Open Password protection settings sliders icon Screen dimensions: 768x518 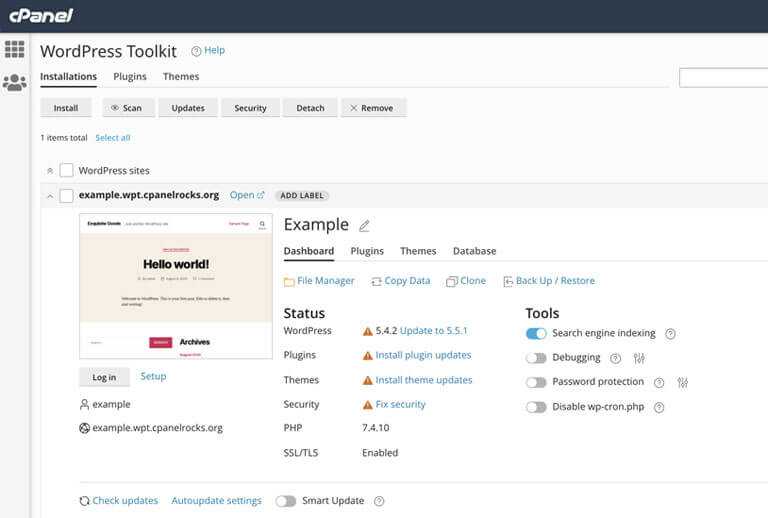(683, 383)
